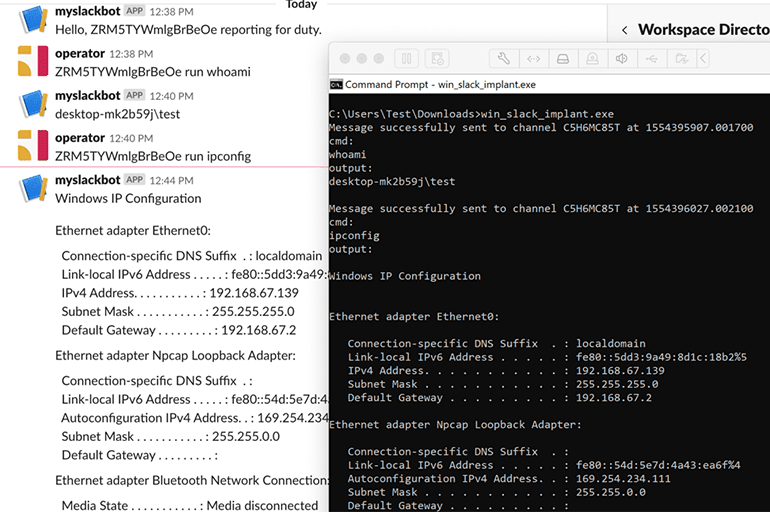The height and width of the screenshot is (512, 770).
Task: Click the USB device icon in VM toolbar
Action: pos(652,59)
